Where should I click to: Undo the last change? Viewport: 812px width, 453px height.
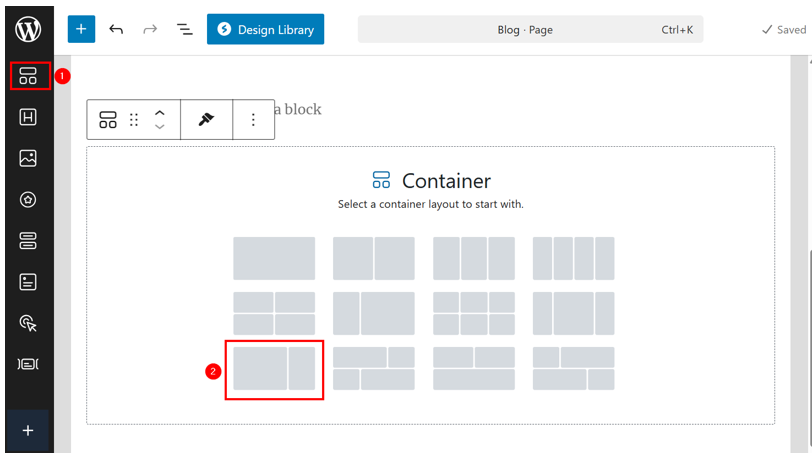(116, 30)
